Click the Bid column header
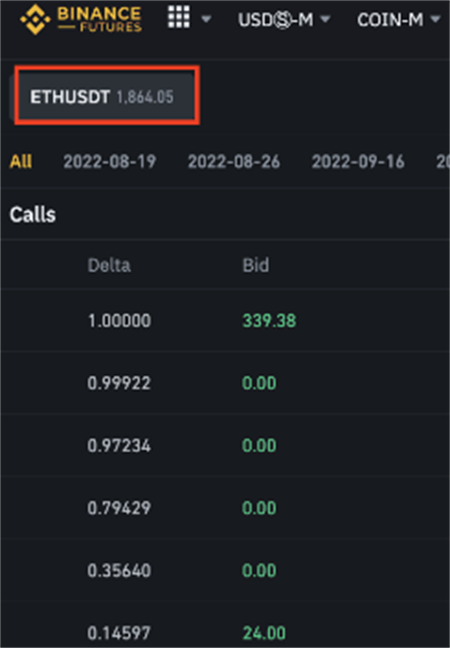Image resolution: width=450 pixels, height=648 pixels. (x=255, y=265)
